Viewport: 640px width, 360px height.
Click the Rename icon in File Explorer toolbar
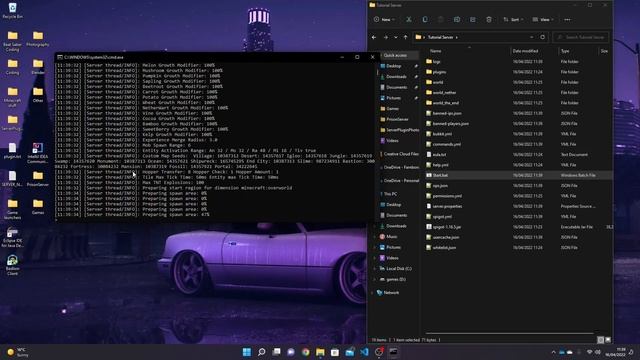click(x=457, y=20)
